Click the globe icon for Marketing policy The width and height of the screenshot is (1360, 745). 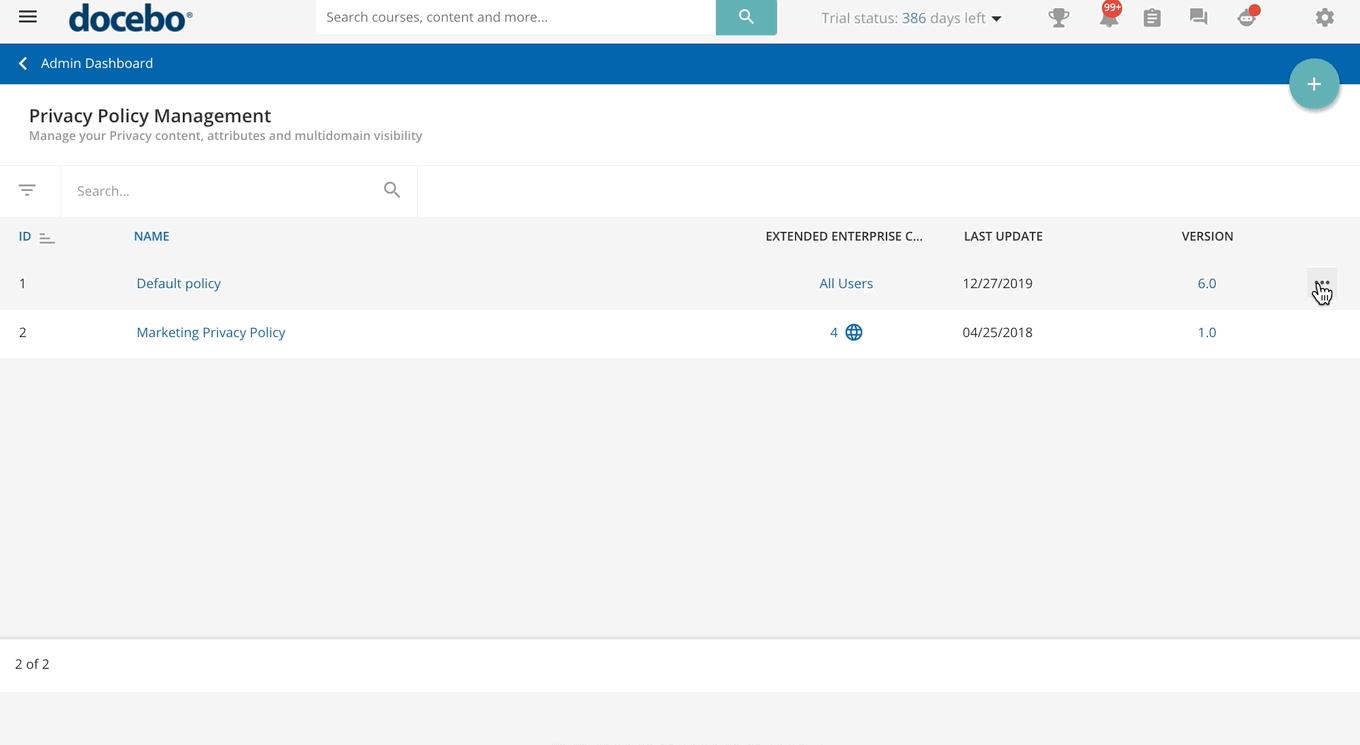[x=854, y=333]
